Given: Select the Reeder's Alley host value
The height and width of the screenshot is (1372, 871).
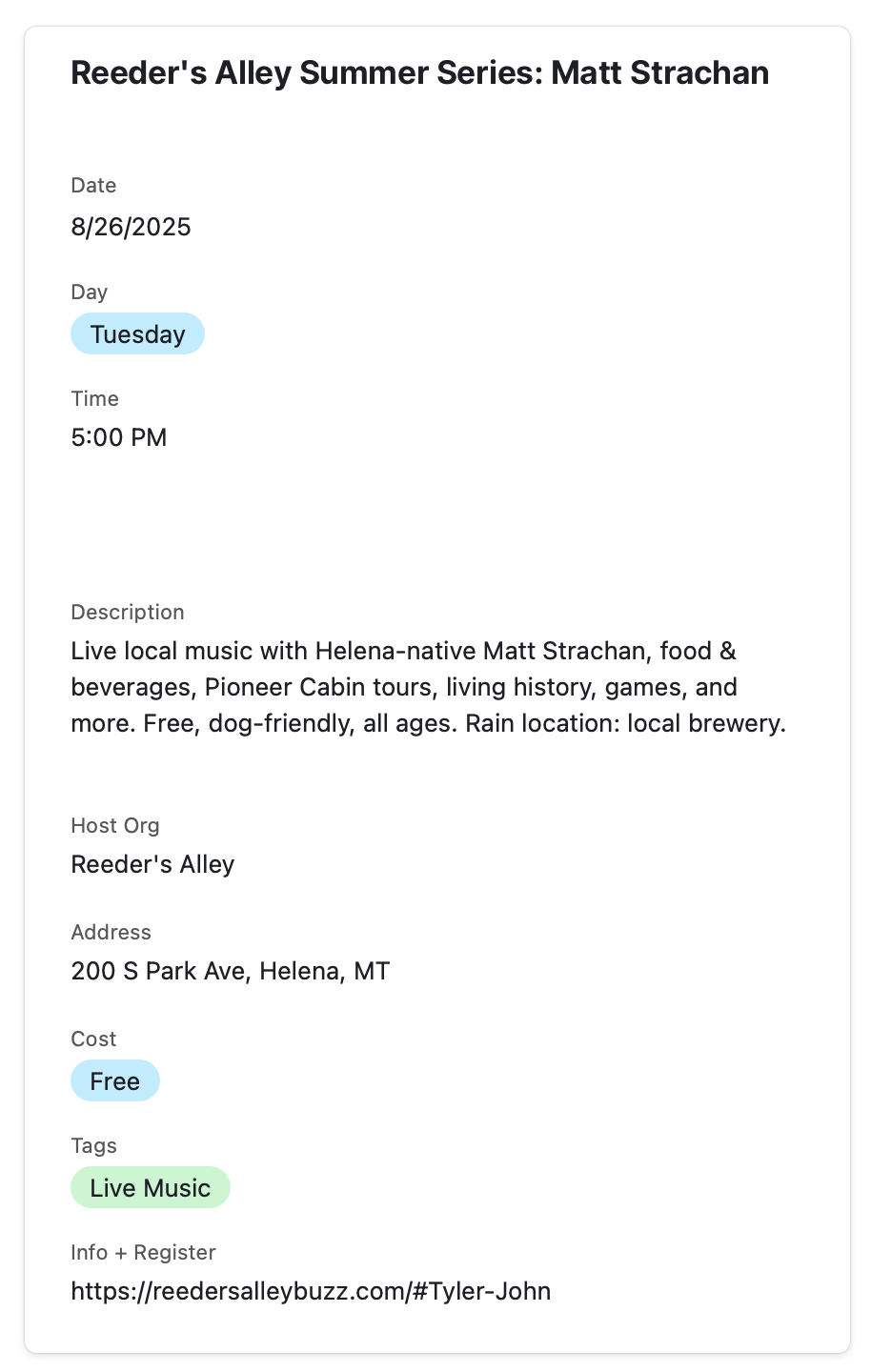Looking at the screenshot, I should [152, 865].
